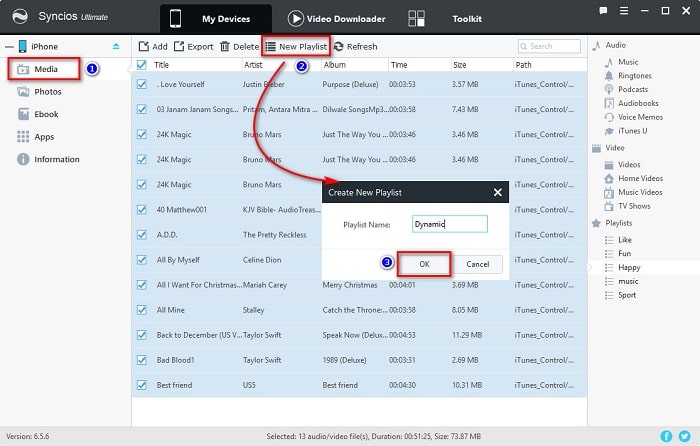700x446 pixels.
Task: Click the Syncios logo icon
Action: 20,17
